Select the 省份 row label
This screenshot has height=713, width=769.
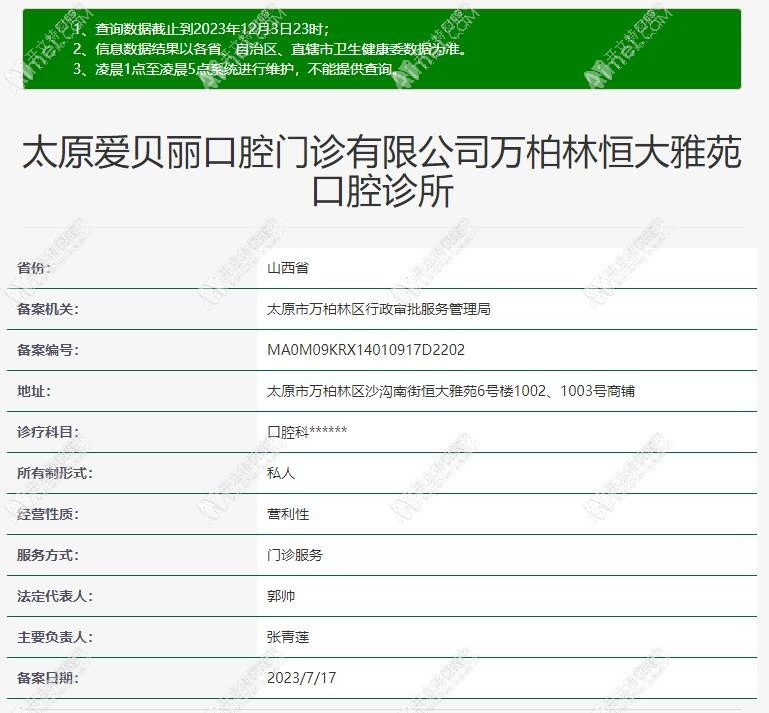click(34, 268)
